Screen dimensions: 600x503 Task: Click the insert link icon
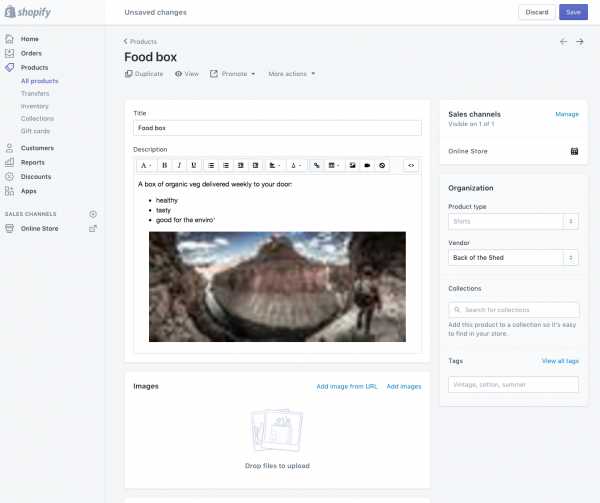316,165
